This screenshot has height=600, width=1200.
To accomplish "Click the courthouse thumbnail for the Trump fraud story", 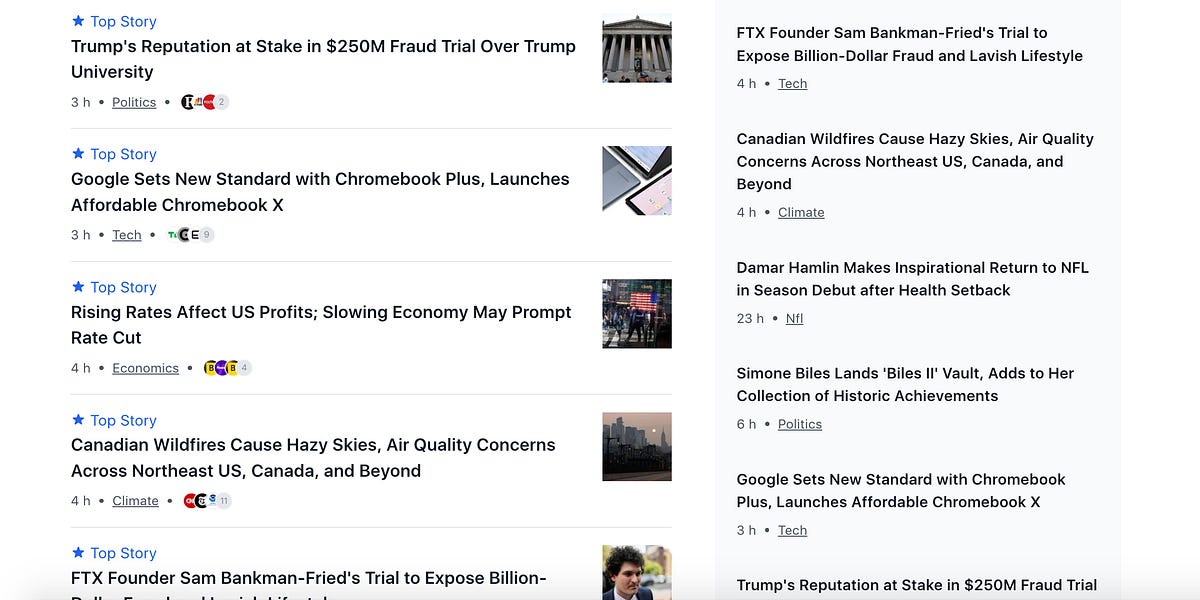I will coord(636,47).
